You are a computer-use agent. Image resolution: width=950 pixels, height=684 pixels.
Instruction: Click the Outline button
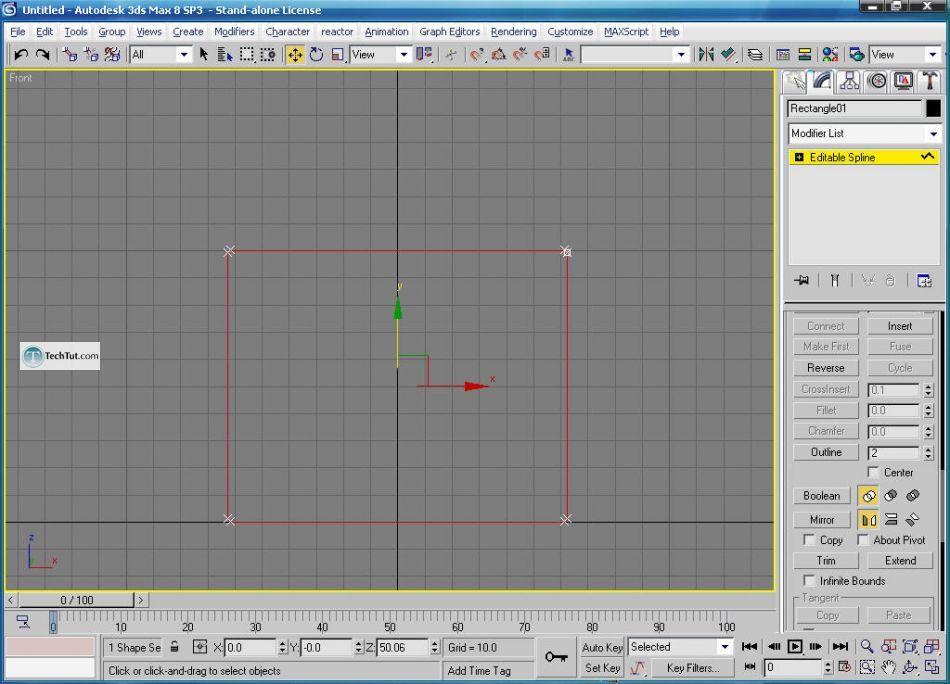click(x=826, y=452)
